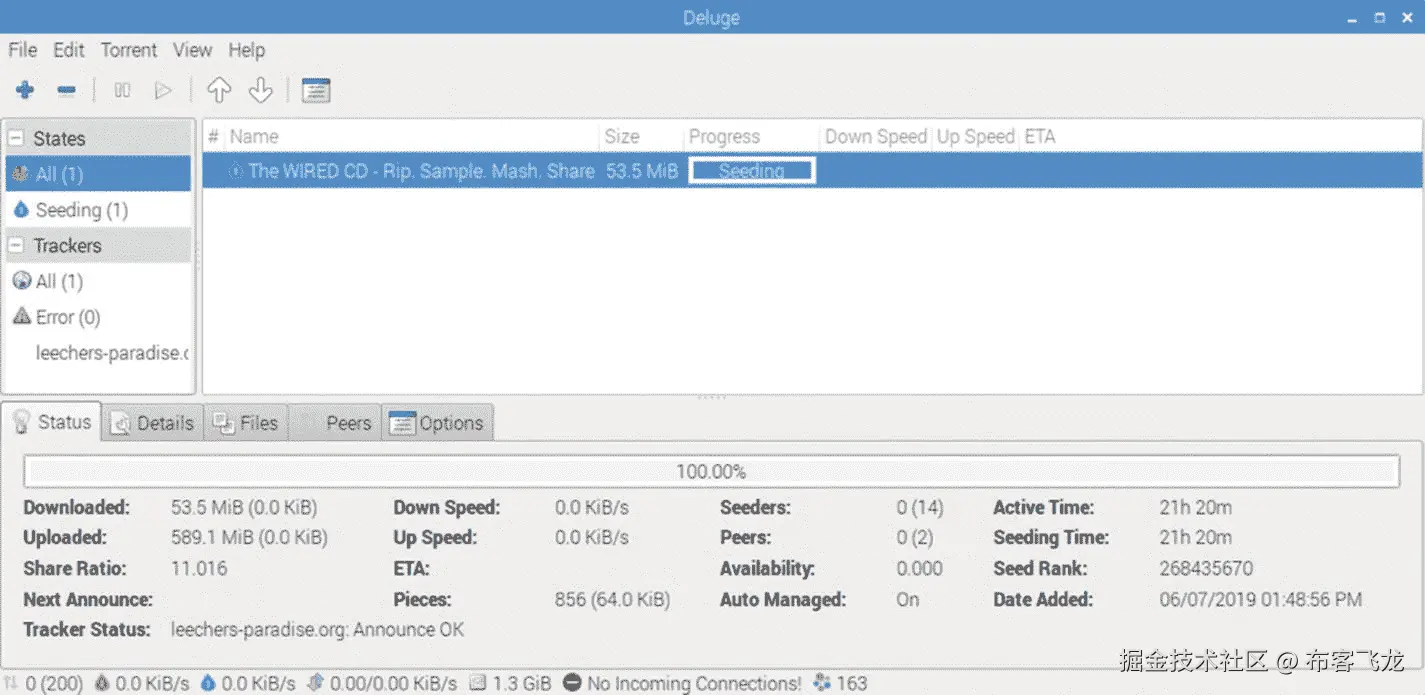Sort by Down Speed column header
Screen dimensions: 1425x695
[x=875, y=137]
